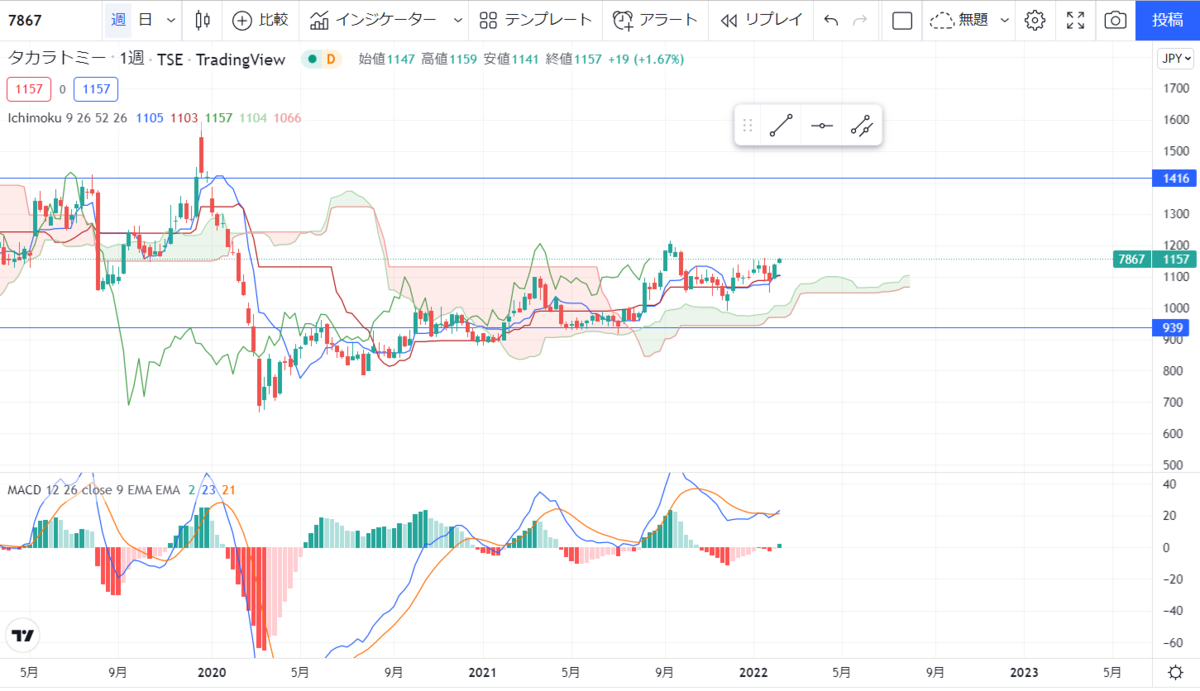Toggle fullscreen mode
1200x691 pixels.
[x=1076, y=20]
